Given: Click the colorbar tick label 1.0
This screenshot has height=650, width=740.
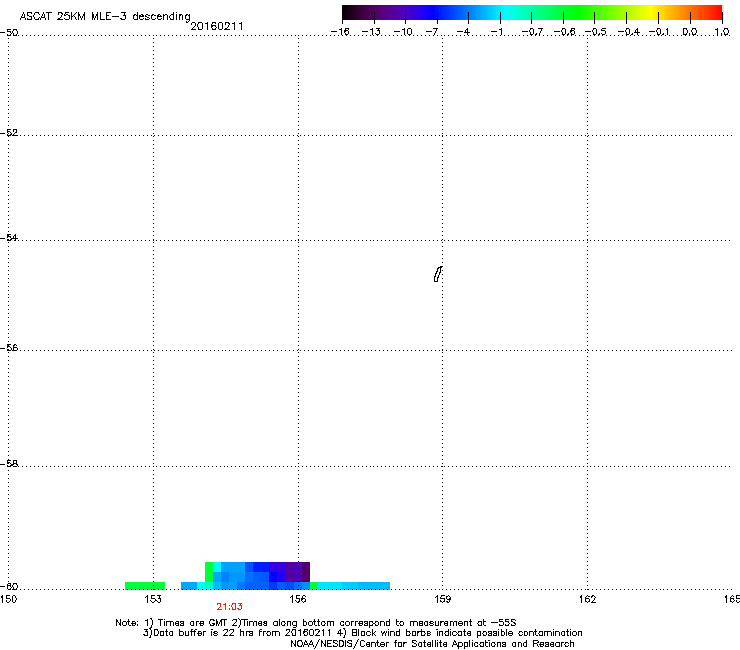Looking at the screenshot, I should (x=722, y=32).
